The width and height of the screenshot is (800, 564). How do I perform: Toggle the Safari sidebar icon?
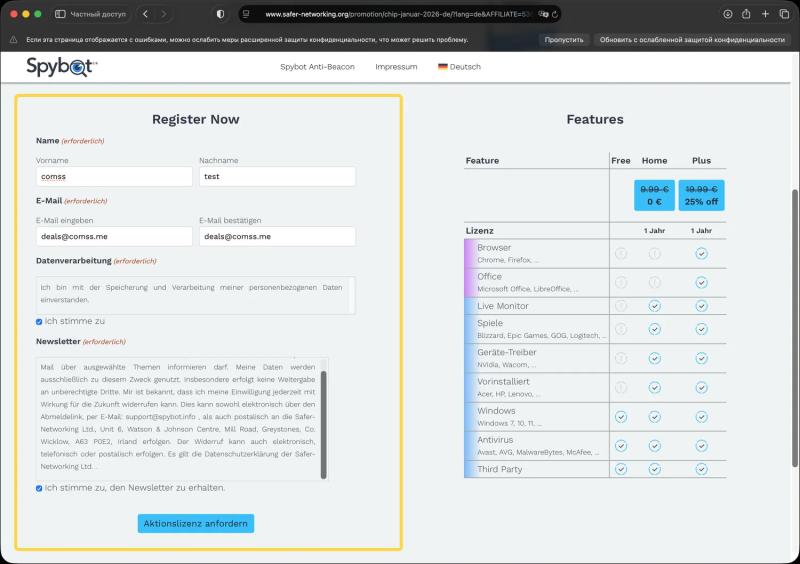click(x=60, y=14)
